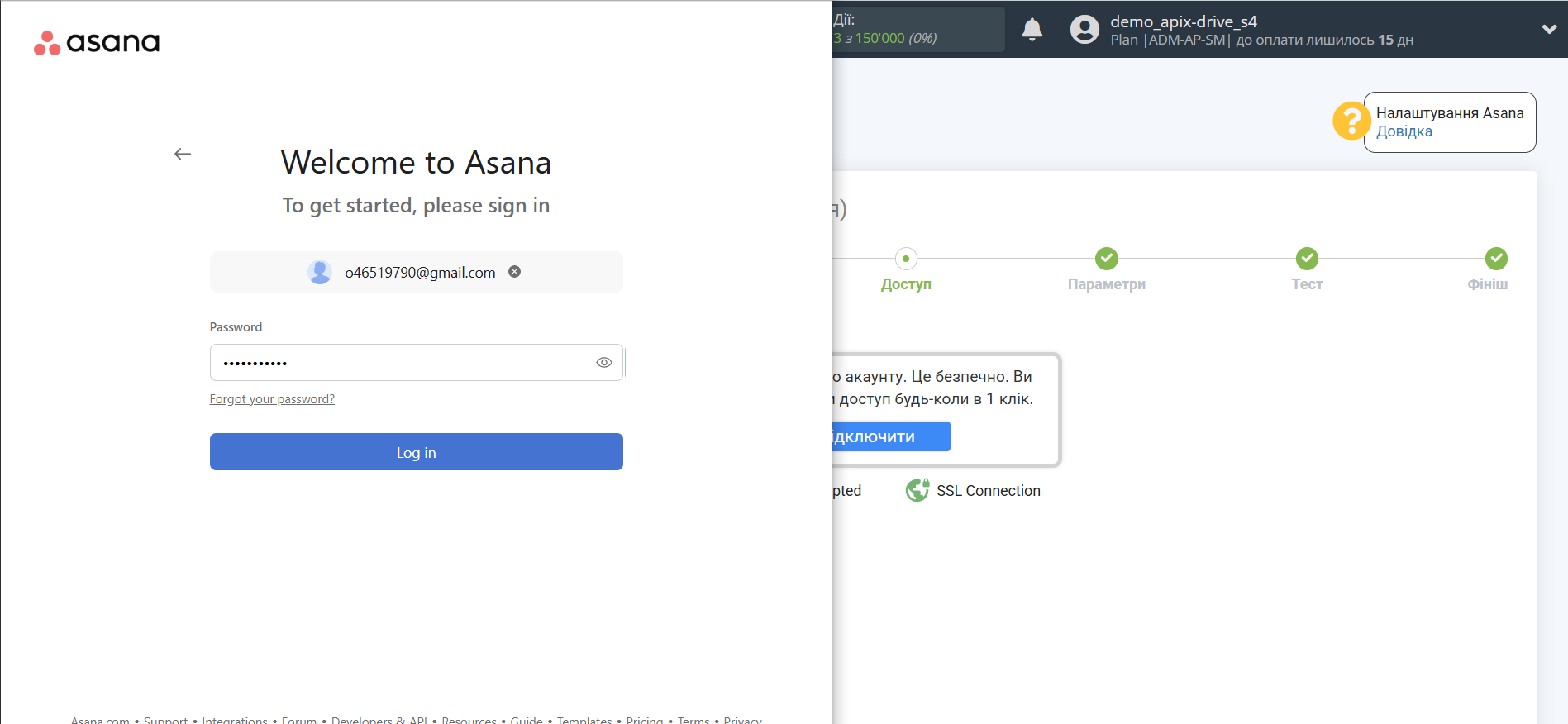Click the Тест green checkmark icon

1307,259
